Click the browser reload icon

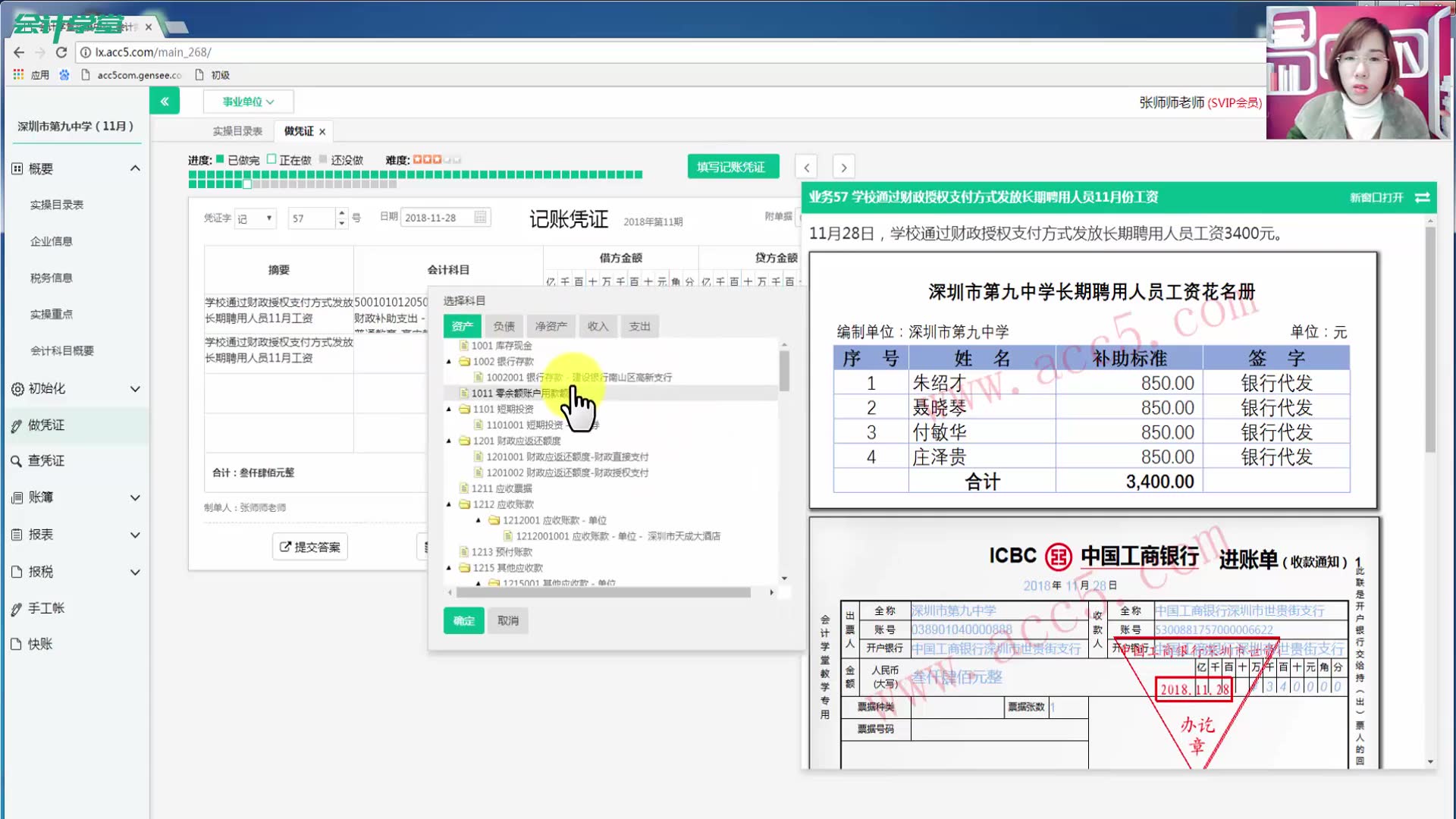(x=61, y=52)
